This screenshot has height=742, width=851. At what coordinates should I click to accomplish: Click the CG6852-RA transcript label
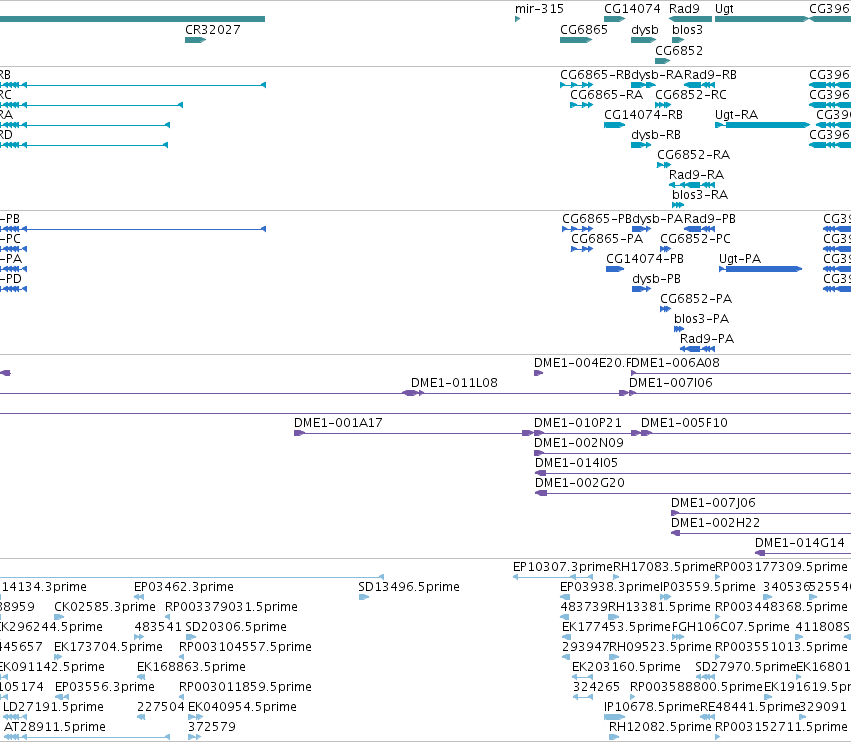click(x=693, y=155)
